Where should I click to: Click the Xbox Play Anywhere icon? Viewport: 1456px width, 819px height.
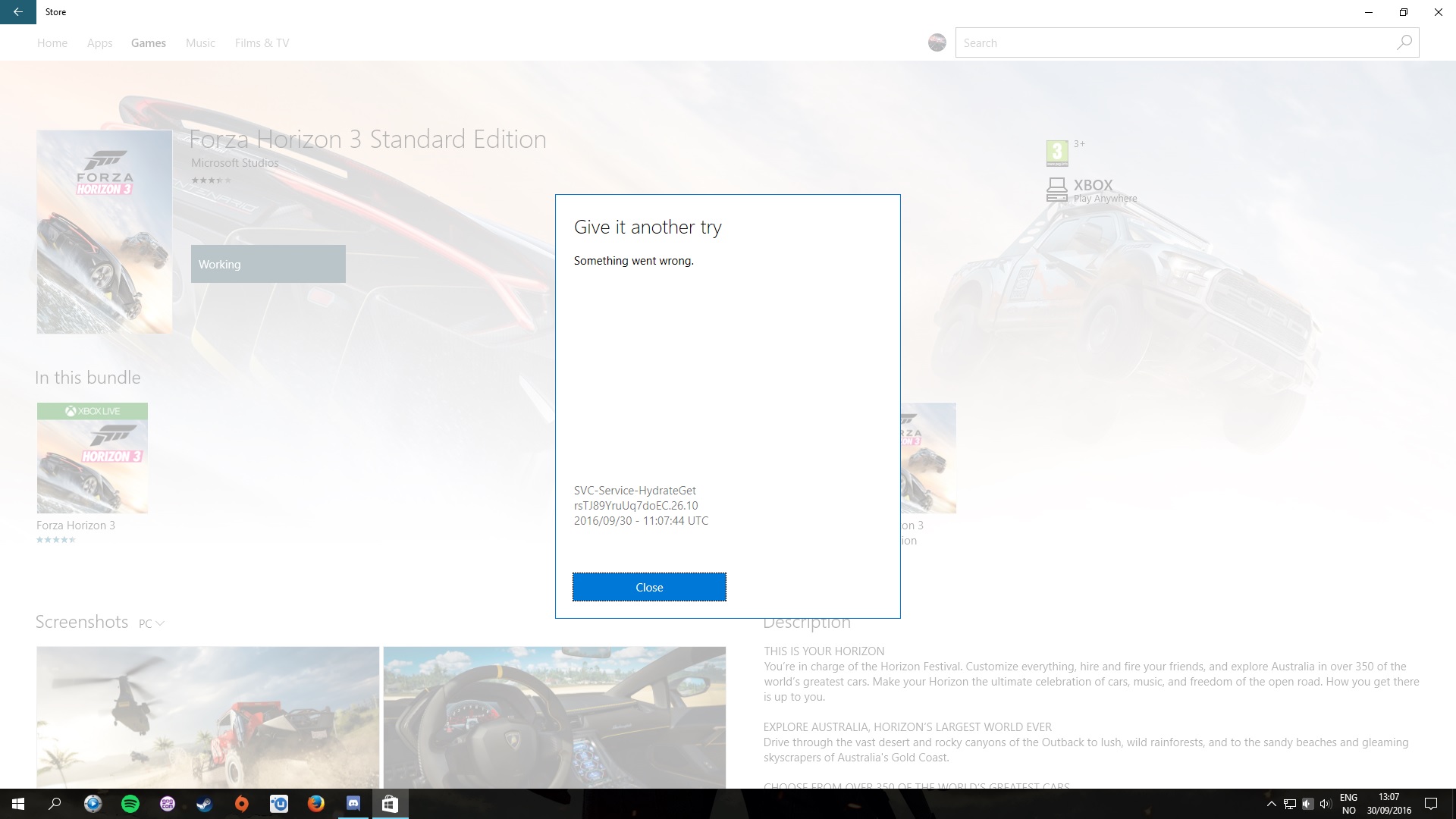(x=1057, y=190)
